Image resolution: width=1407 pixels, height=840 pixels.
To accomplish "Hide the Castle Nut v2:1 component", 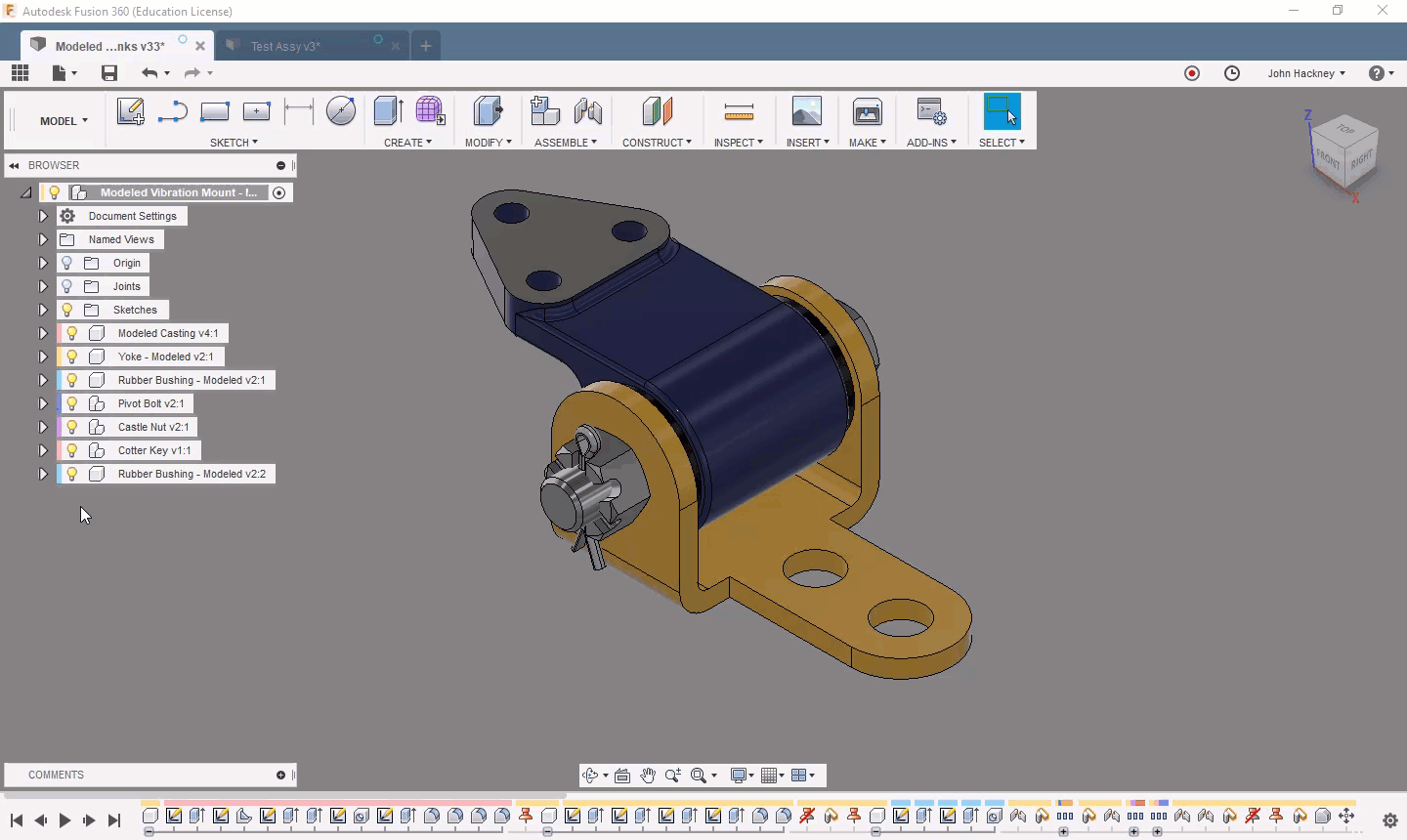I will (71, 427).
